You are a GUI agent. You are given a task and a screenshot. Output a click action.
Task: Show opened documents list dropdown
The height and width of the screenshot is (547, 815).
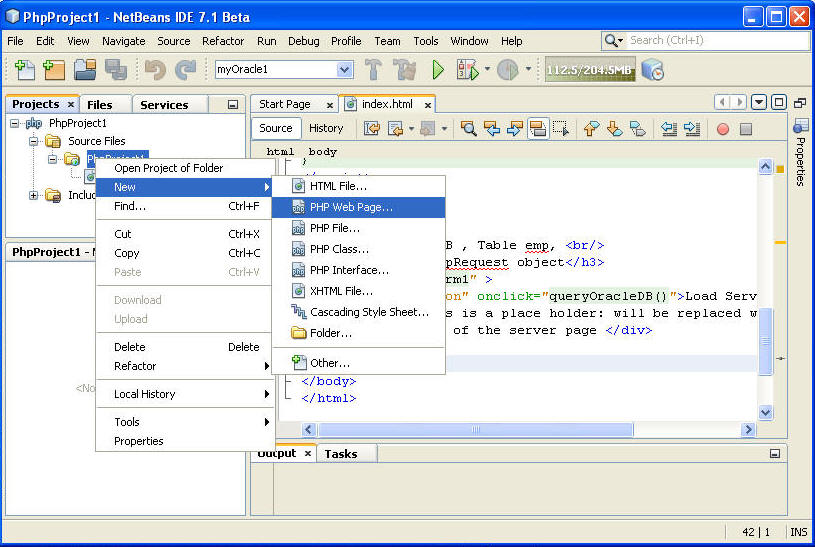(x=759, y=102)
